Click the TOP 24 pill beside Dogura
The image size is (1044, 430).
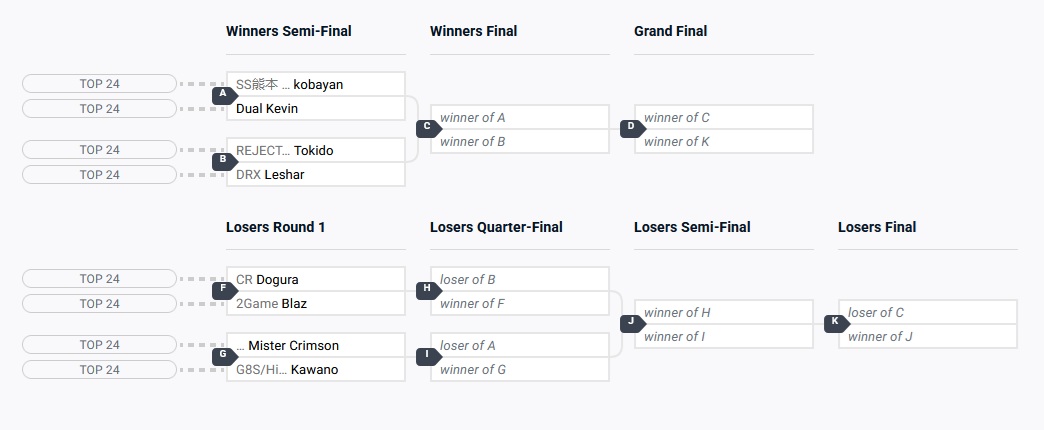click(x=99, y=279)
